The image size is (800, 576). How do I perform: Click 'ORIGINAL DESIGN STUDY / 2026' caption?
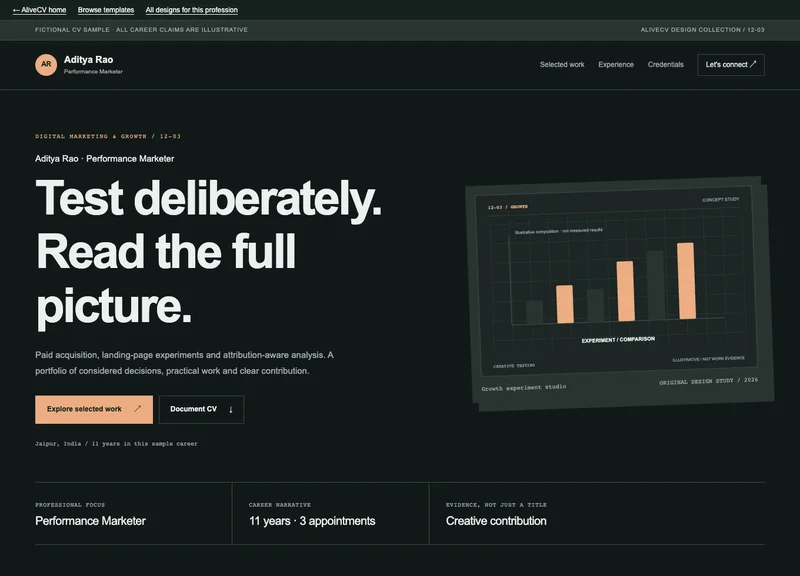point(708,381)
